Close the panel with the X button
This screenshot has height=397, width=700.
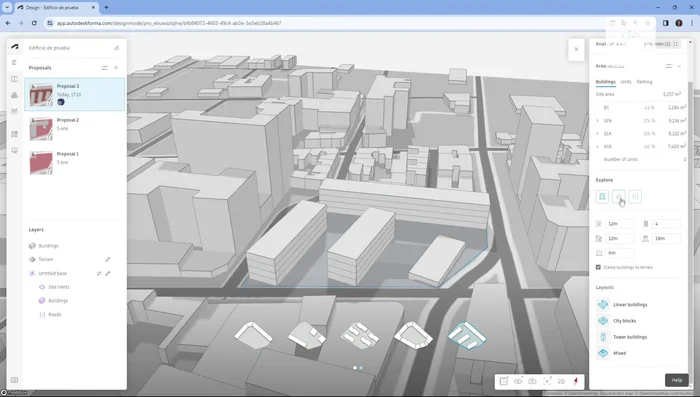pyautogui.click(x=576, y=50)
